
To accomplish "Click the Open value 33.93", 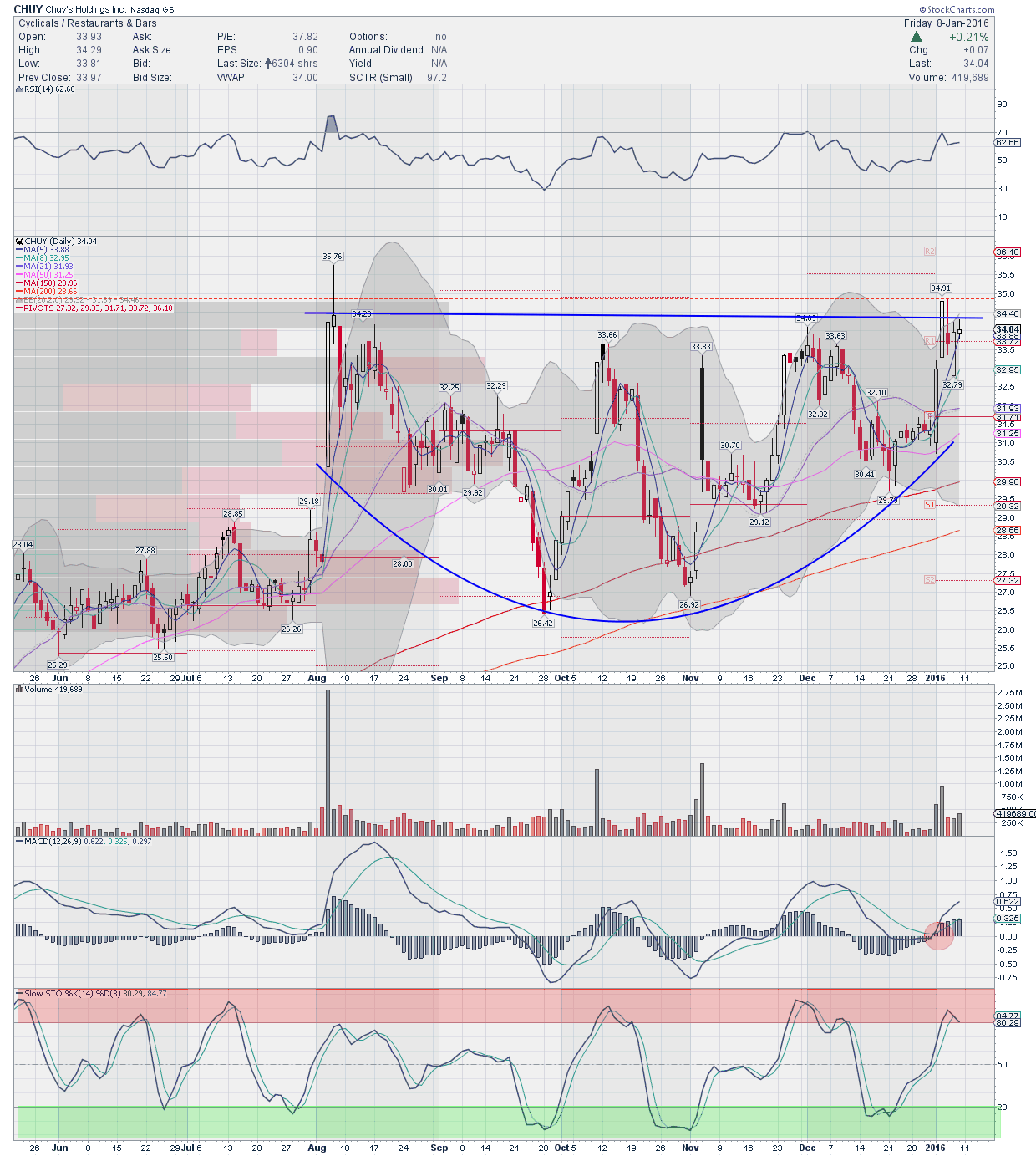I will (x=89, y=37).
